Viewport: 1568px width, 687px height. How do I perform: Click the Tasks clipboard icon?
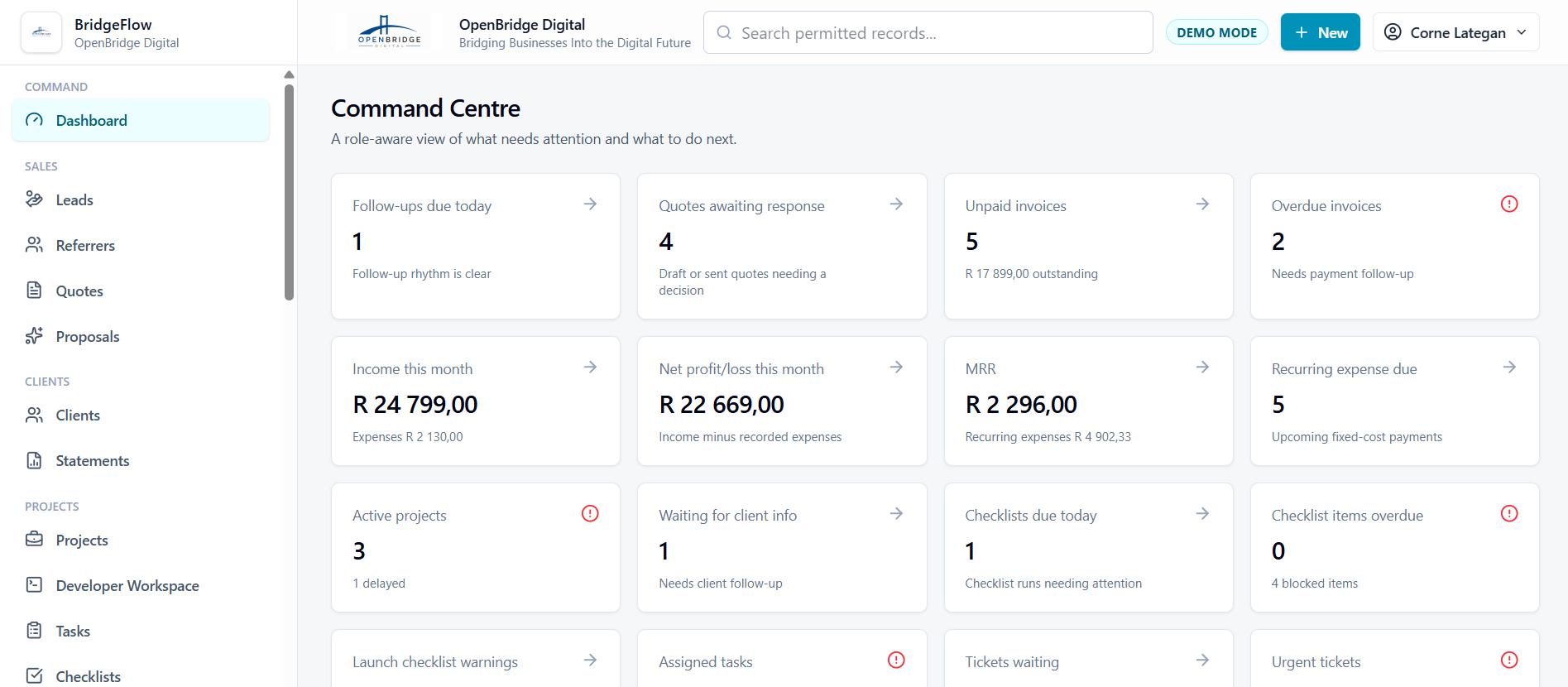pos(34,630)
